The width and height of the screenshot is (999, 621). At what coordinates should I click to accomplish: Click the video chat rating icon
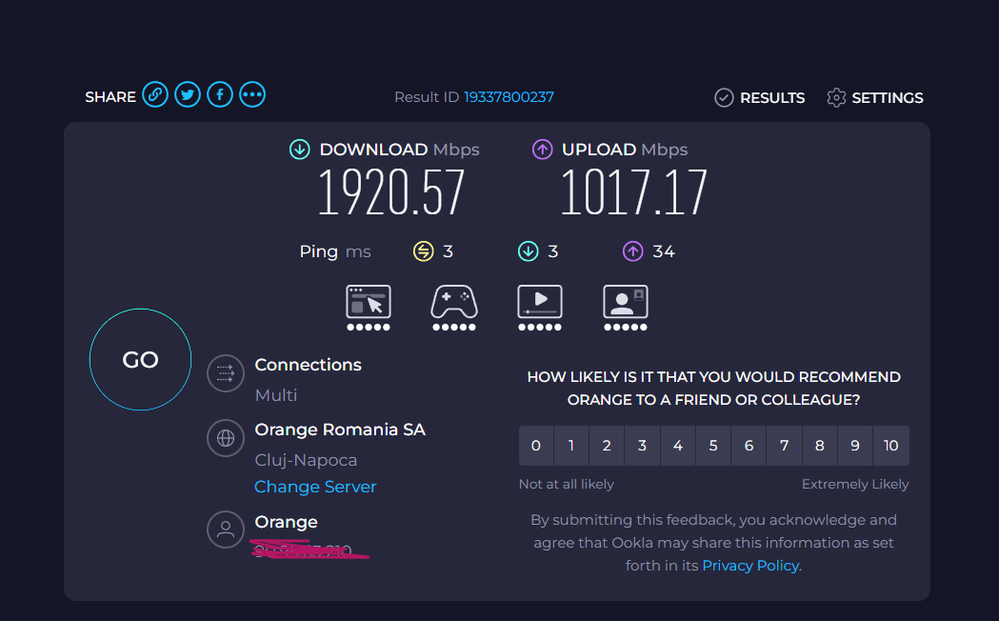point(625,308)
